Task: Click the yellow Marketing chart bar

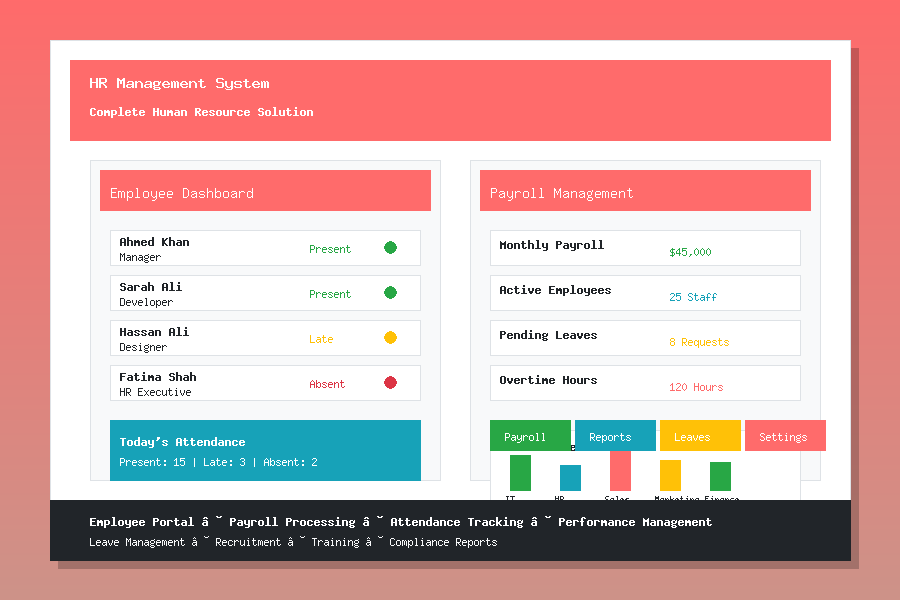Action: click(670, 475)
